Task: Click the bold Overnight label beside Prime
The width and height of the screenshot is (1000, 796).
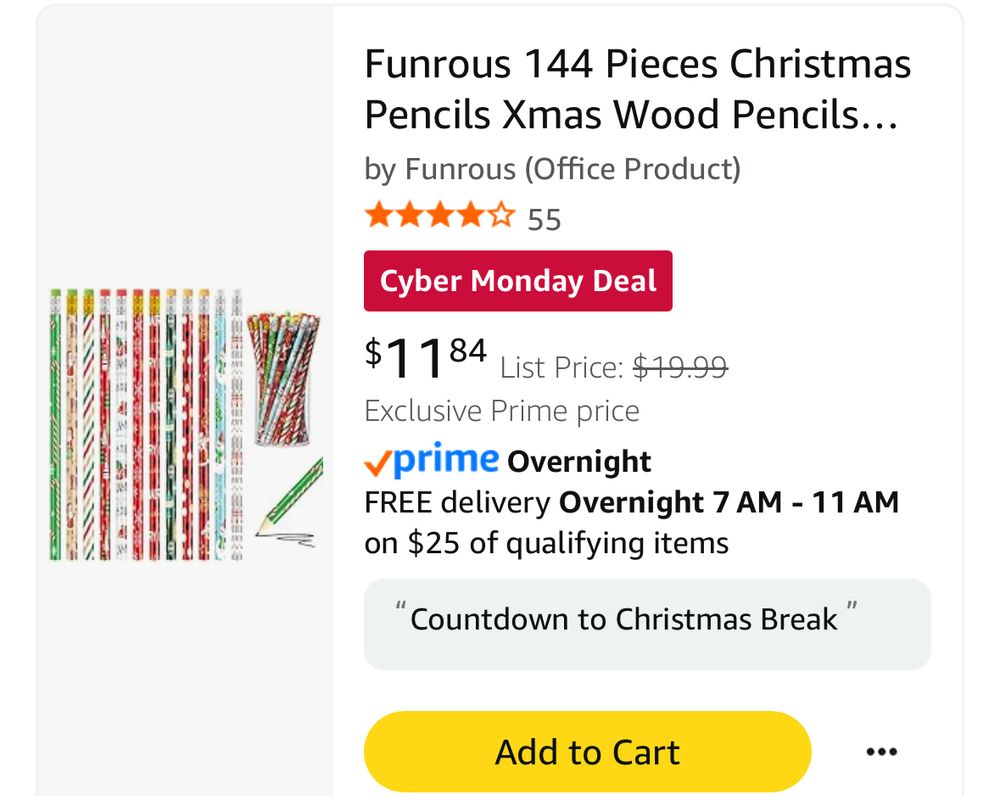Action: [579, 462]
